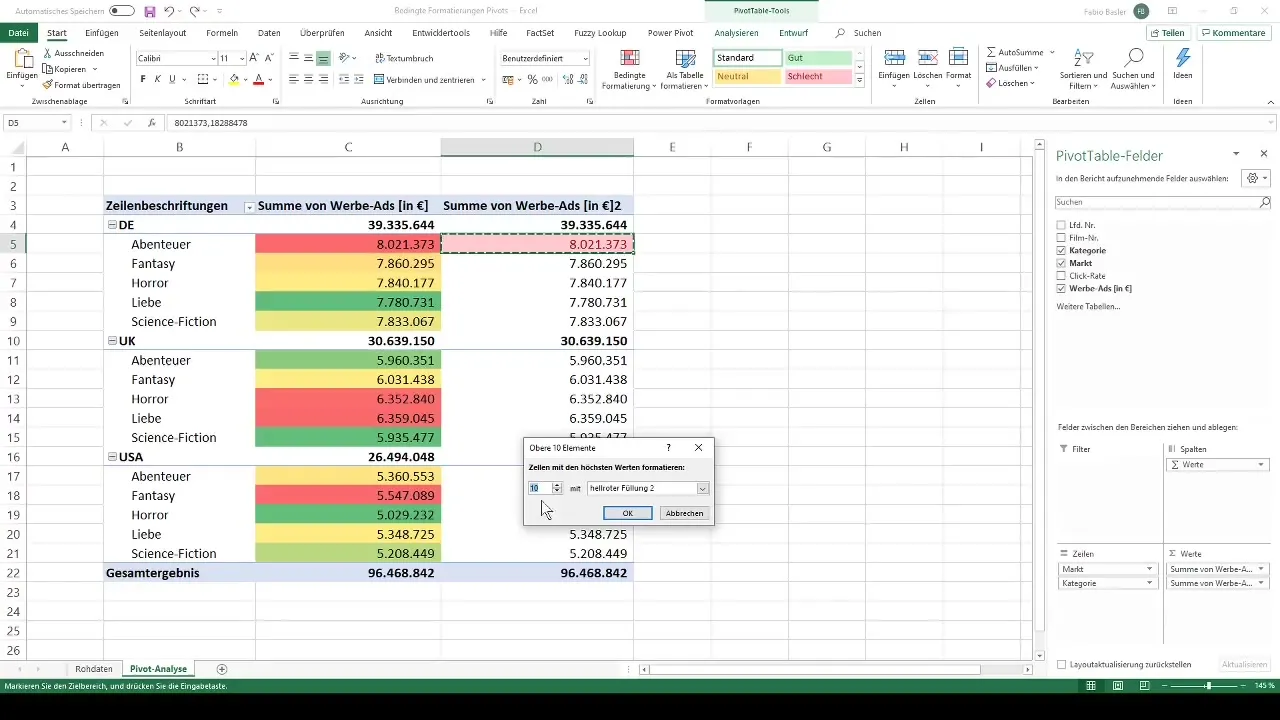
Task: Confirm dialog with OK
Action: 628,513
